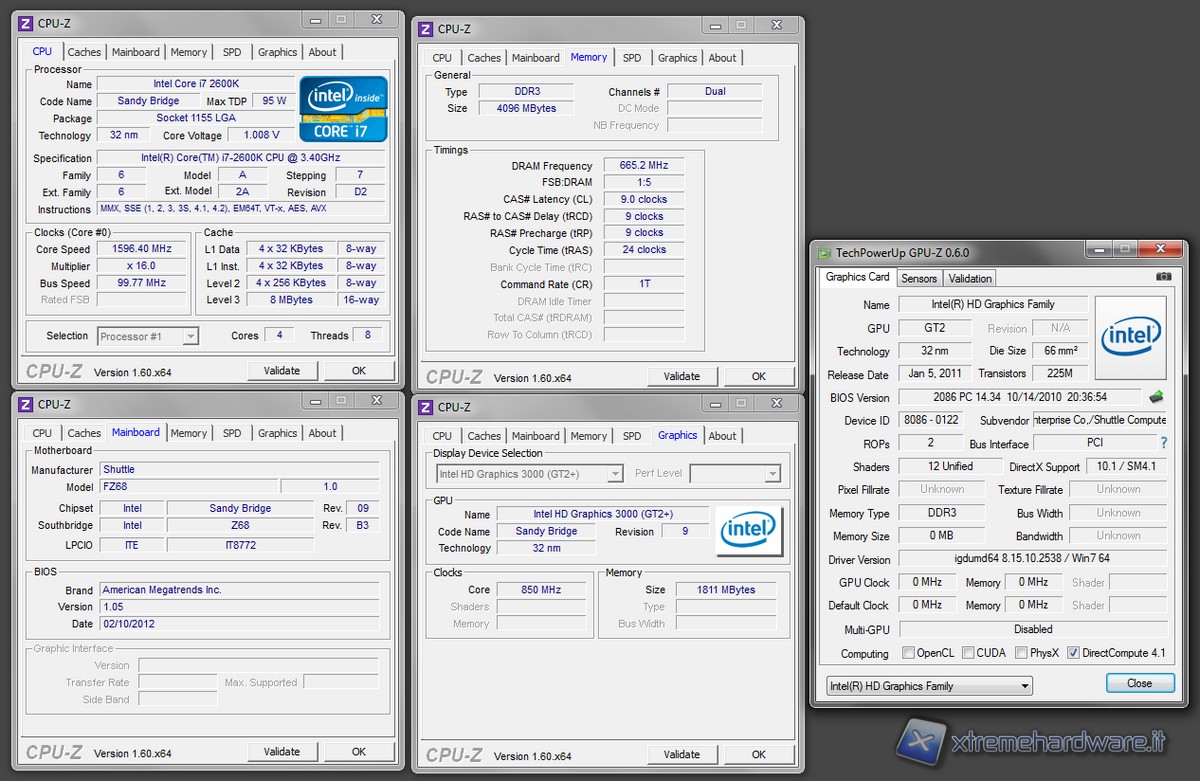Enable the OpenCL checkbox
1200x781 pixels.
coord(908,653)
